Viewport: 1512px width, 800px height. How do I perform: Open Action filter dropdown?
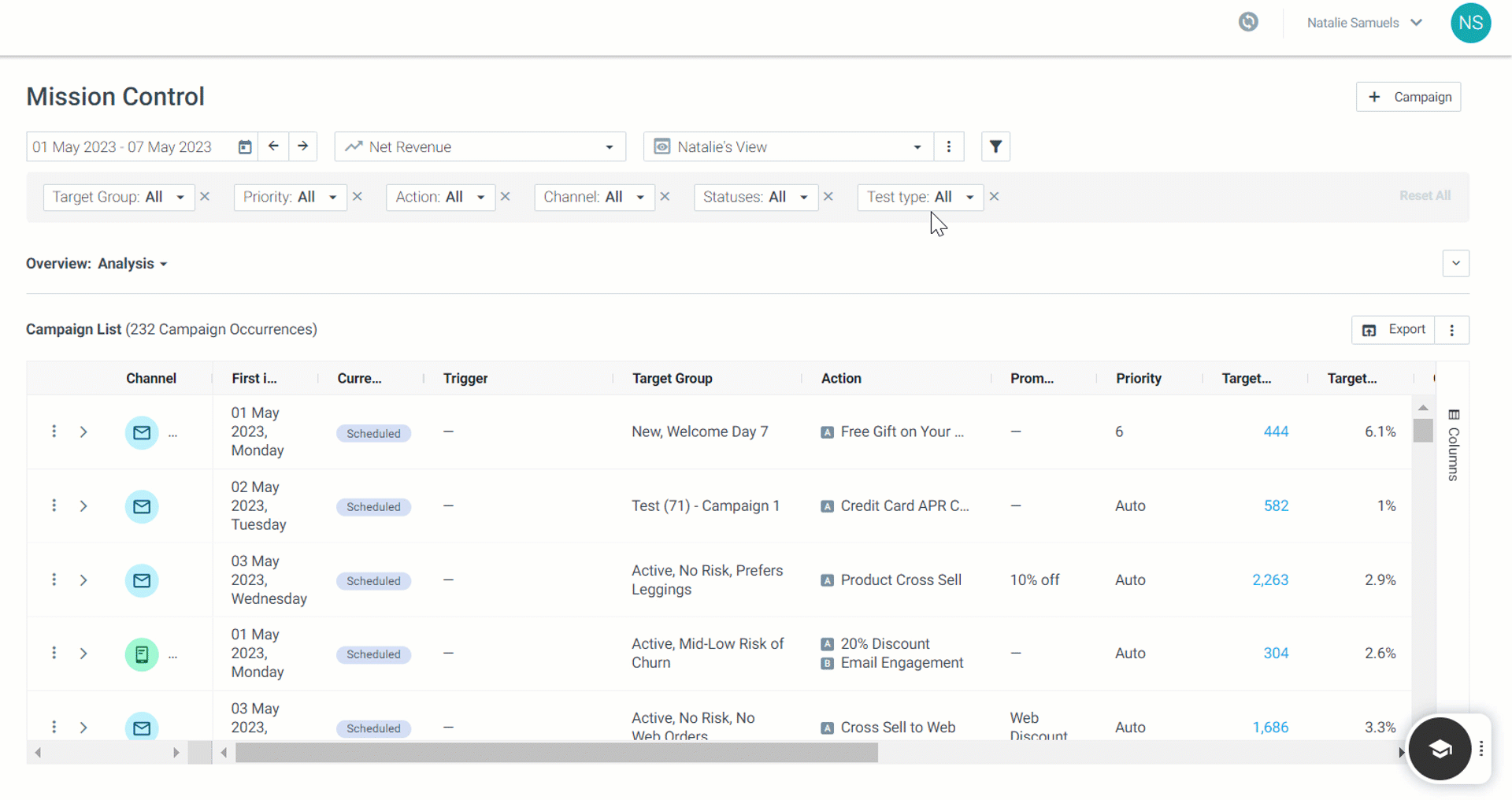441,197
